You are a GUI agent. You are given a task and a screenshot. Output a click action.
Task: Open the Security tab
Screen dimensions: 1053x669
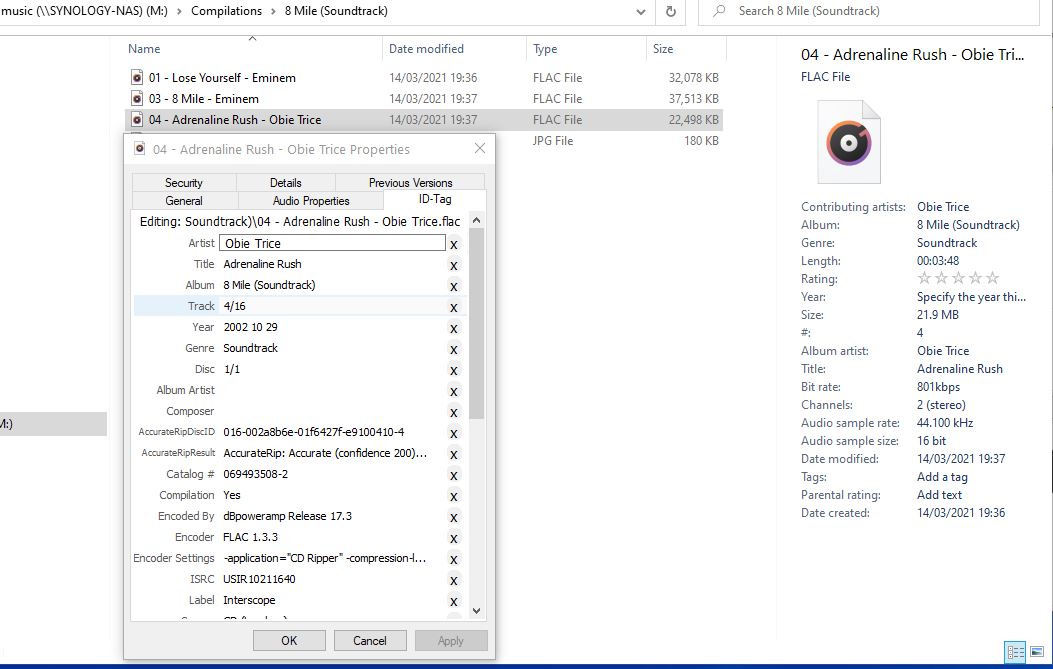click(x=184, y=183)
